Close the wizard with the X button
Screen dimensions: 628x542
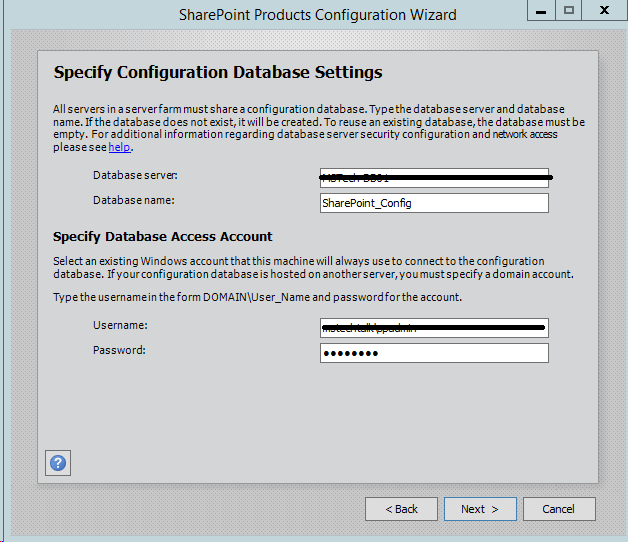click(606, 10)
